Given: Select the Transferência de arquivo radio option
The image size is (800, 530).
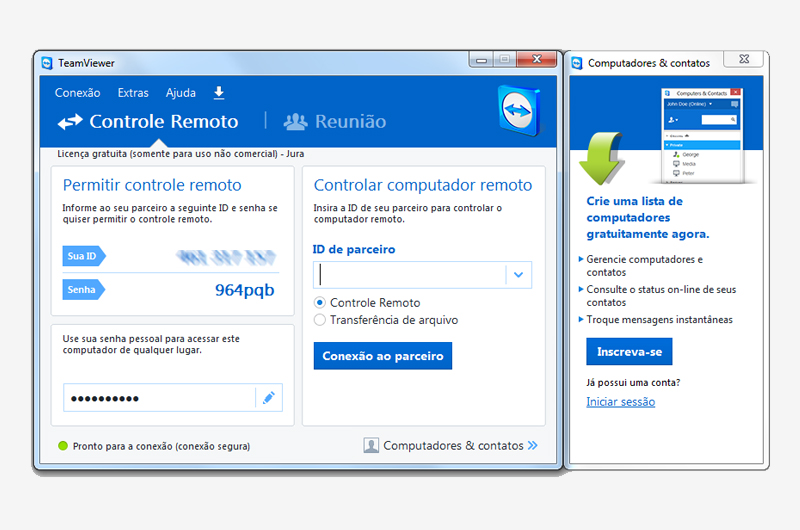Looking at the screenshot, I should click(319, 320).
